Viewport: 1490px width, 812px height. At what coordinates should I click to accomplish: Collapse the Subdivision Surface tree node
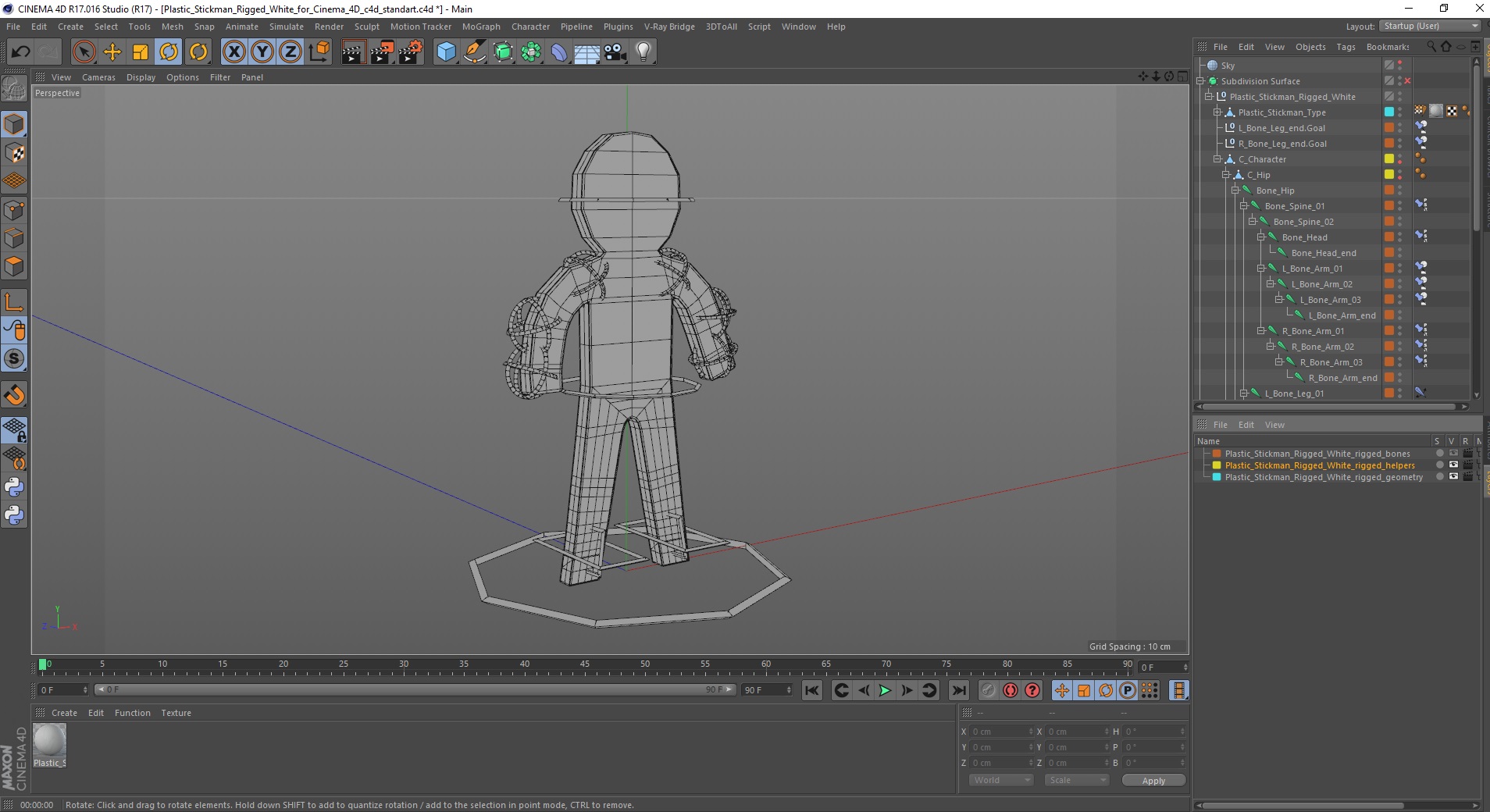pos(1201,81)
